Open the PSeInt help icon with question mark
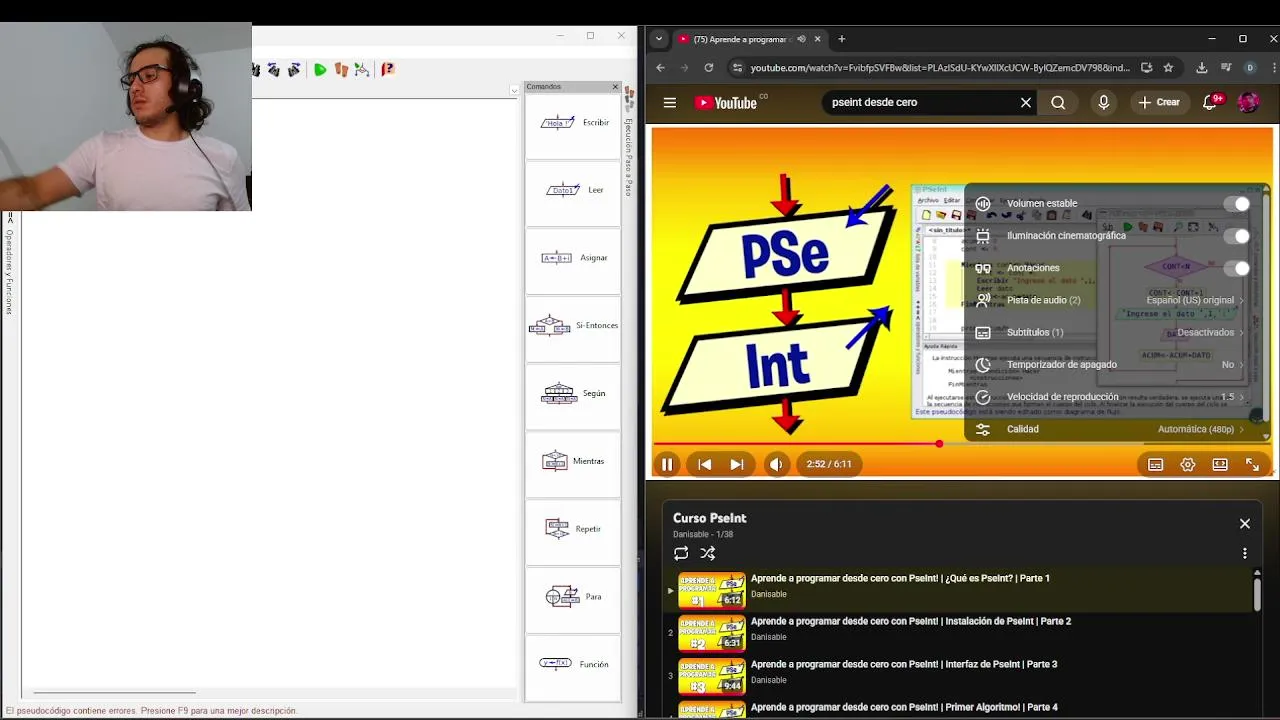The width and height of the screenshot is (1280, 720). click(x=388, y=69)
